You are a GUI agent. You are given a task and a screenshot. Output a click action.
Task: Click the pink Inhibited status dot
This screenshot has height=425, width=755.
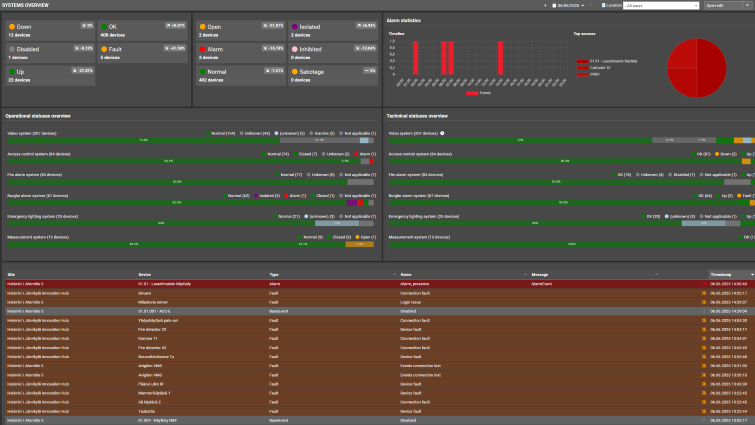click(x=295, y=49)
